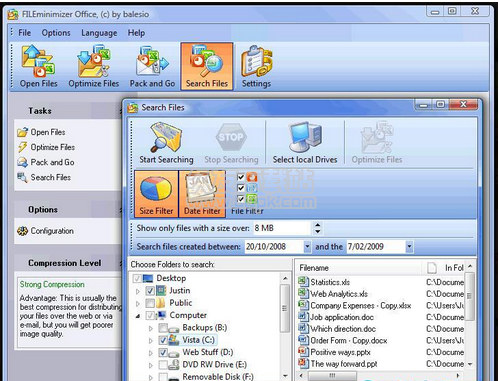The height and width of the screenshot is (381, 499).
Task: Click Open Files task in Tasks panel
Action: tap(41, 132)
